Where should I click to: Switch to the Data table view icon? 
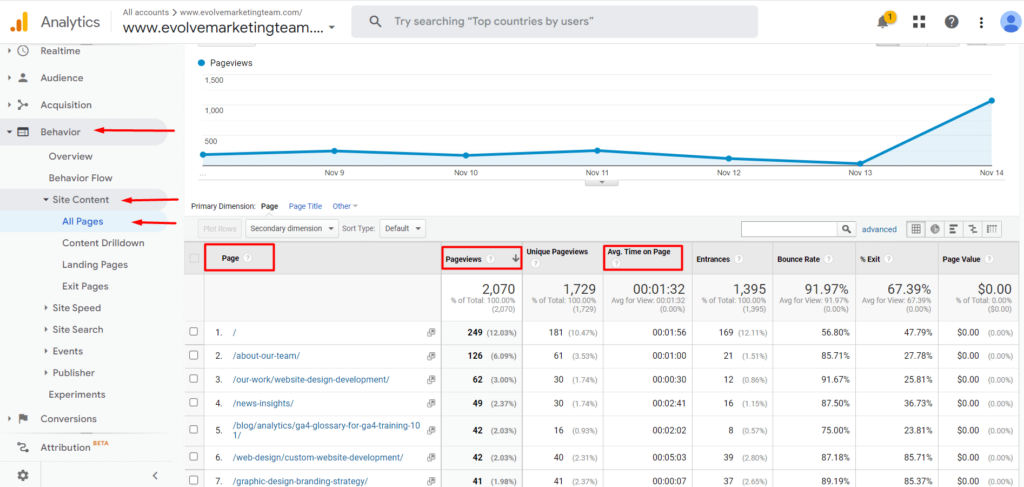[x=916, y=229]
